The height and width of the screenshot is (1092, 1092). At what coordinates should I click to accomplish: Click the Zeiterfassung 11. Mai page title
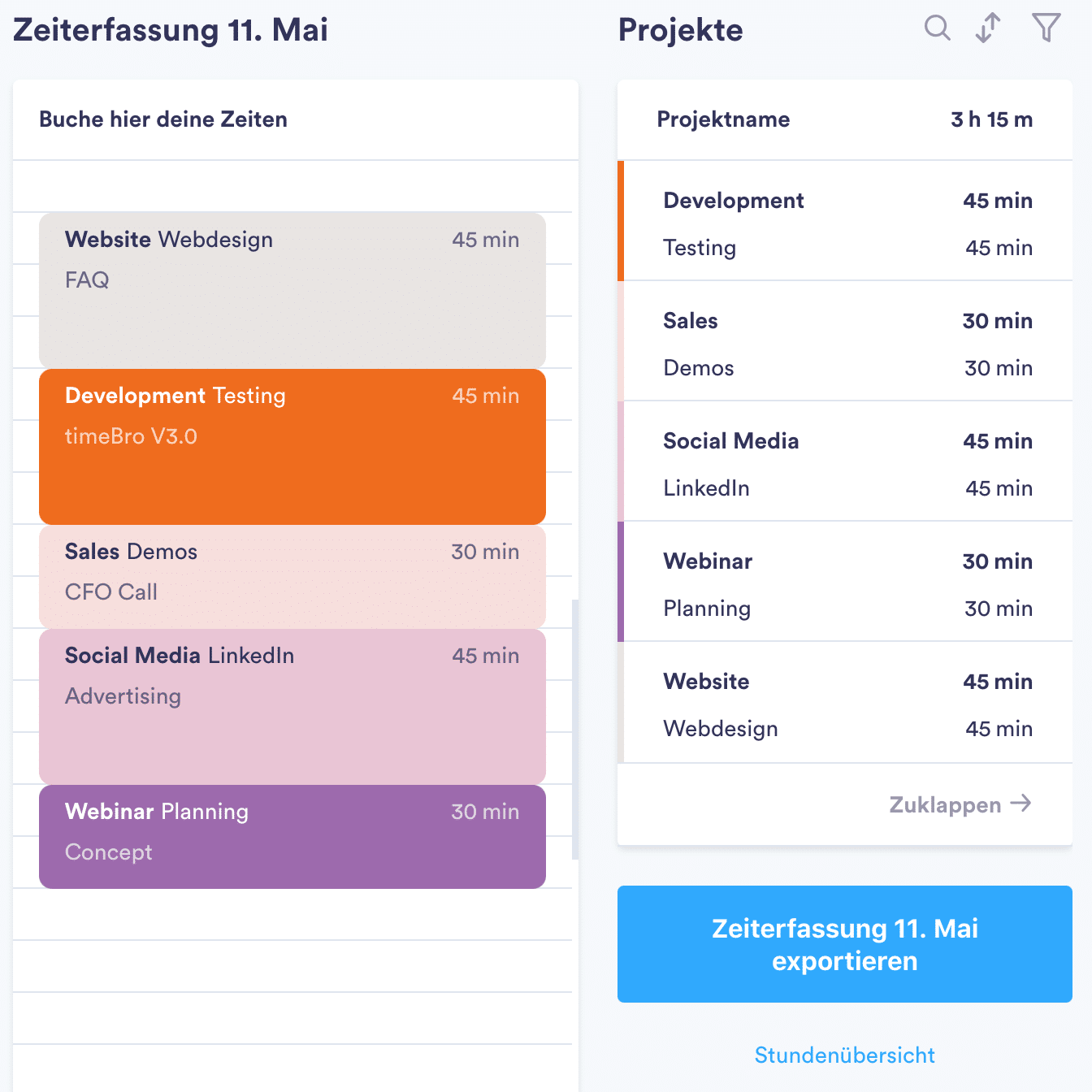click(x=171, y=30)
